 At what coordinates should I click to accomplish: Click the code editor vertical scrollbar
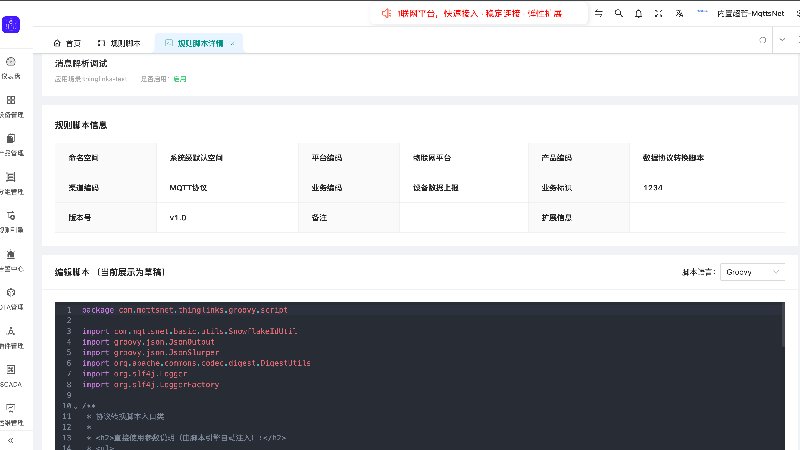(782, 327)
